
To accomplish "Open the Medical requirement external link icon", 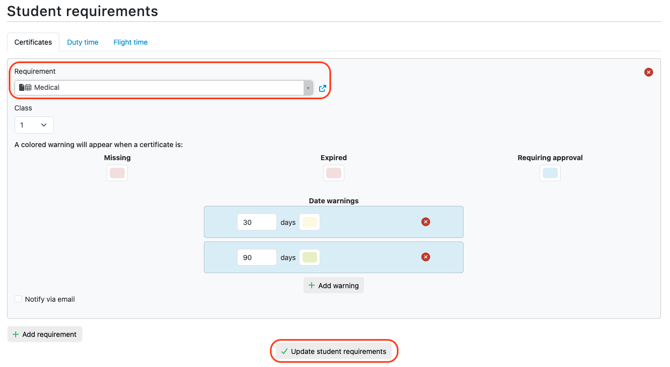I will coord(322,88).
